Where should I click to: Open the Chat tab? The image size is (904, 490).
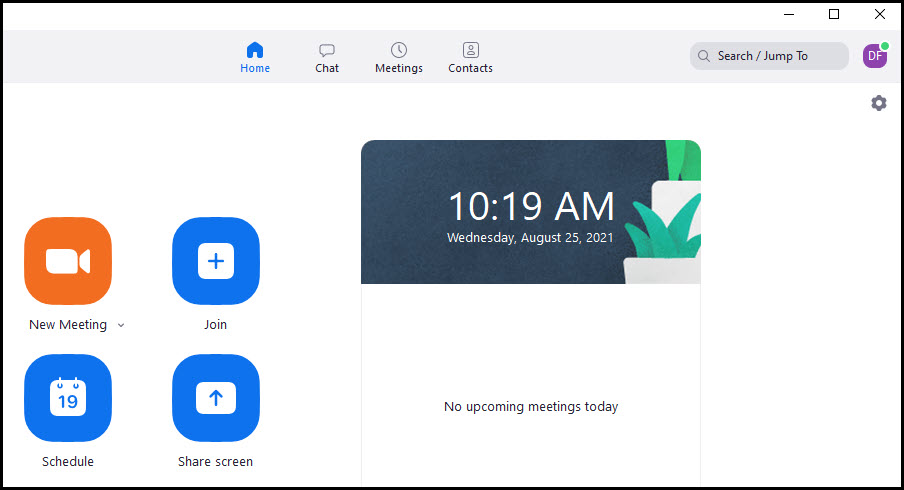click(327, 58)
